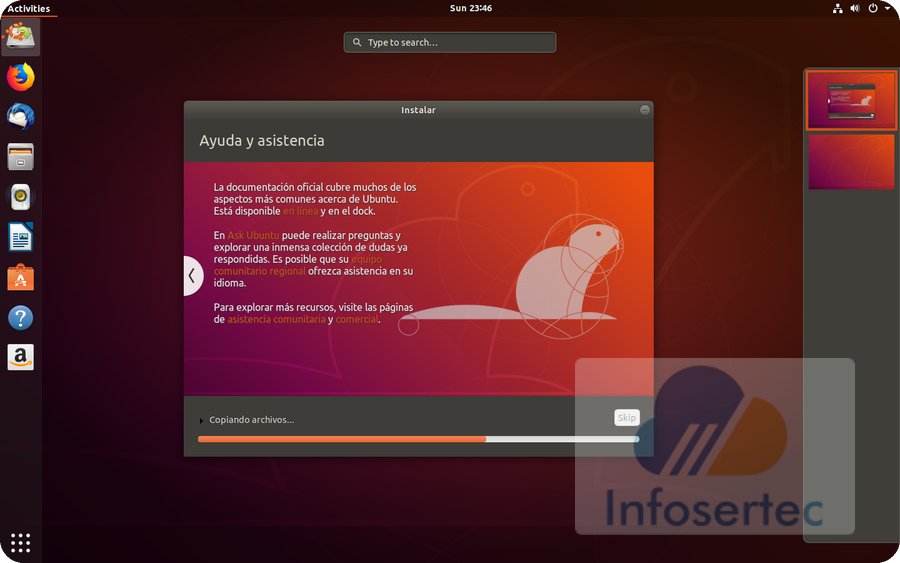
Task: Click the 'Type to search' field
Action: pyautogui.click(x=450, y=43)
